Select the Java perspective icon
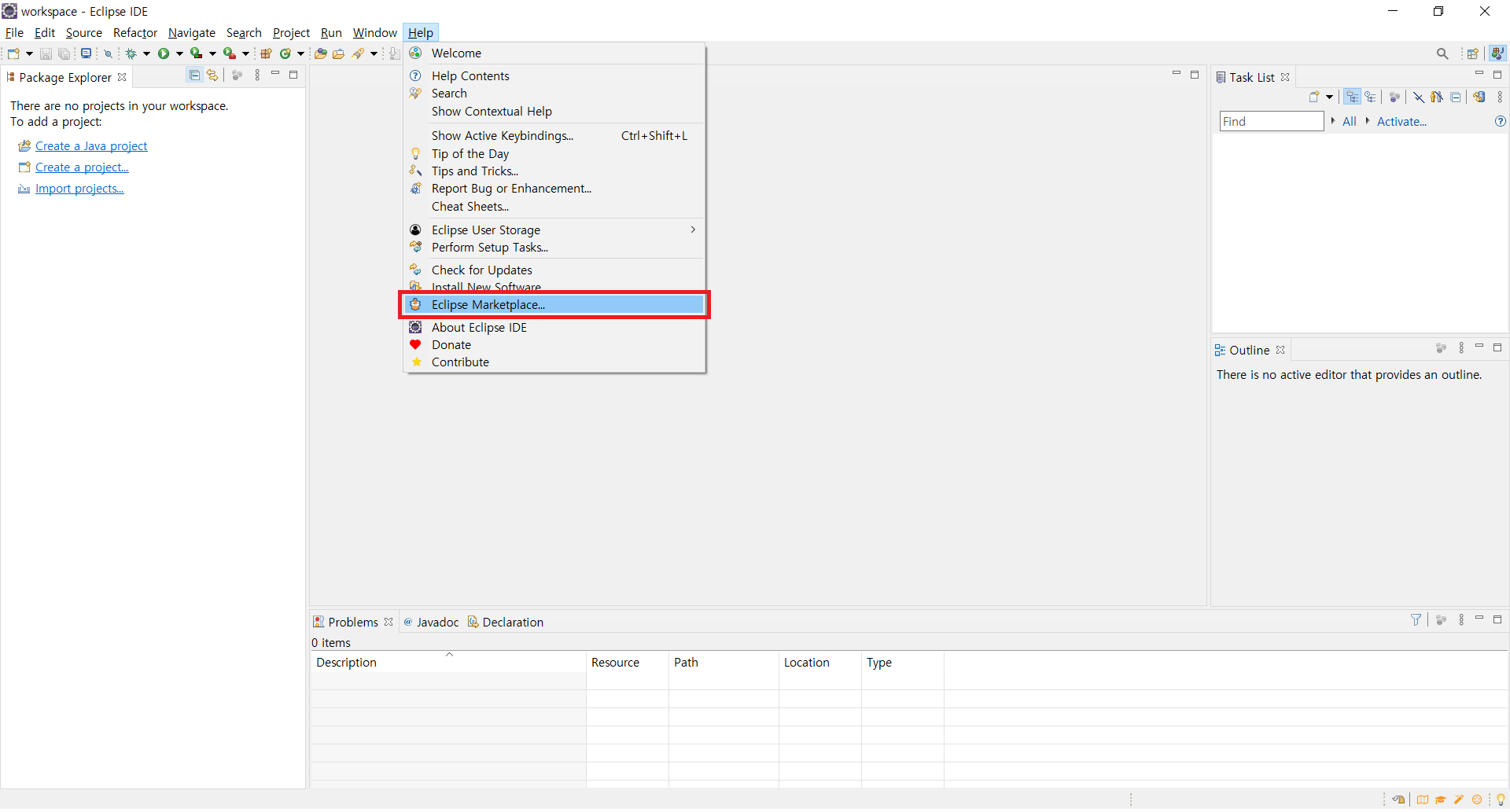The image size is (1510, 812). point(1497,53)
